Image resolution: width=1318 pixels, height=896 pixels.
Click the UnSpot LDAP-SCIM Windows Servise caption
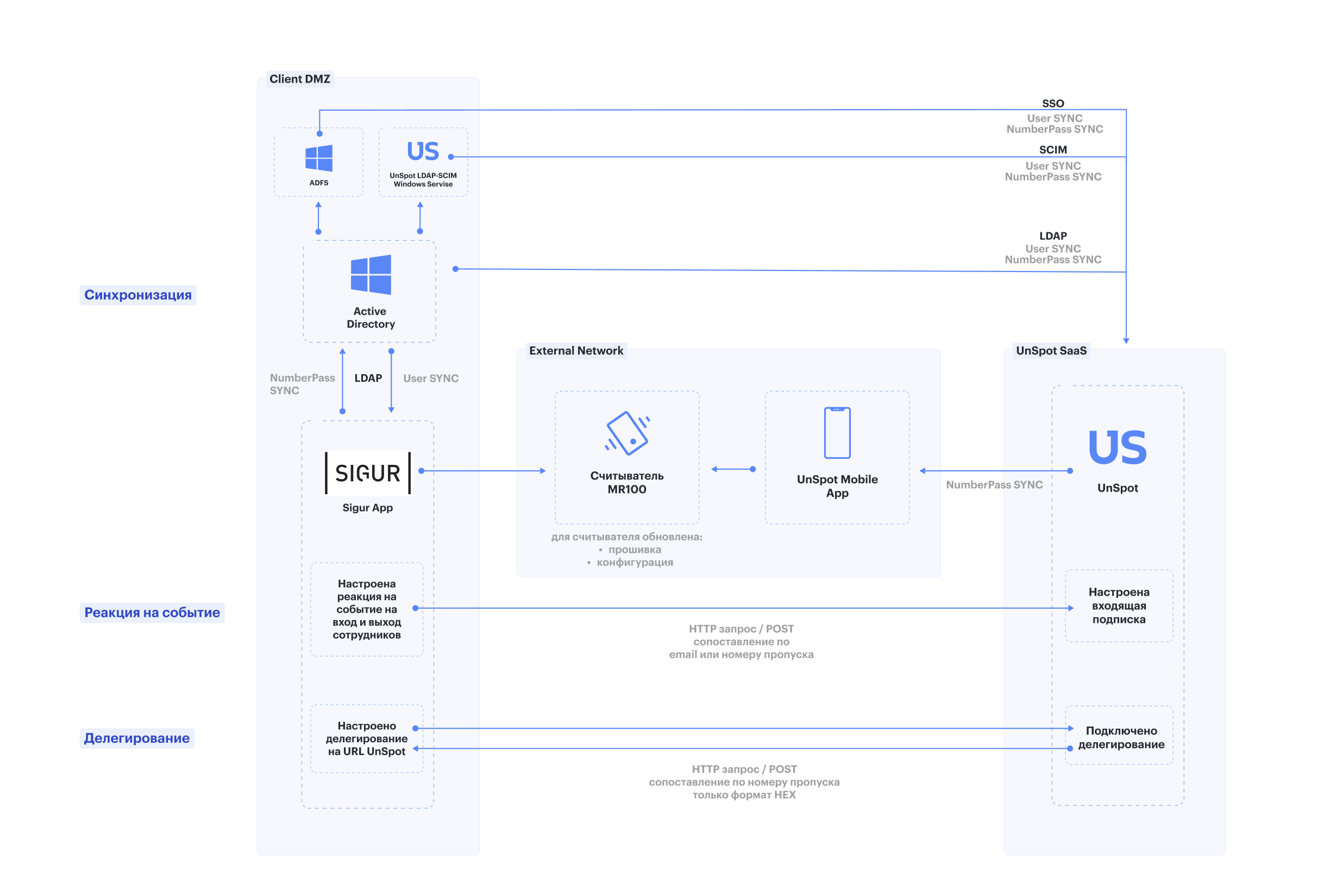[423, 180]
